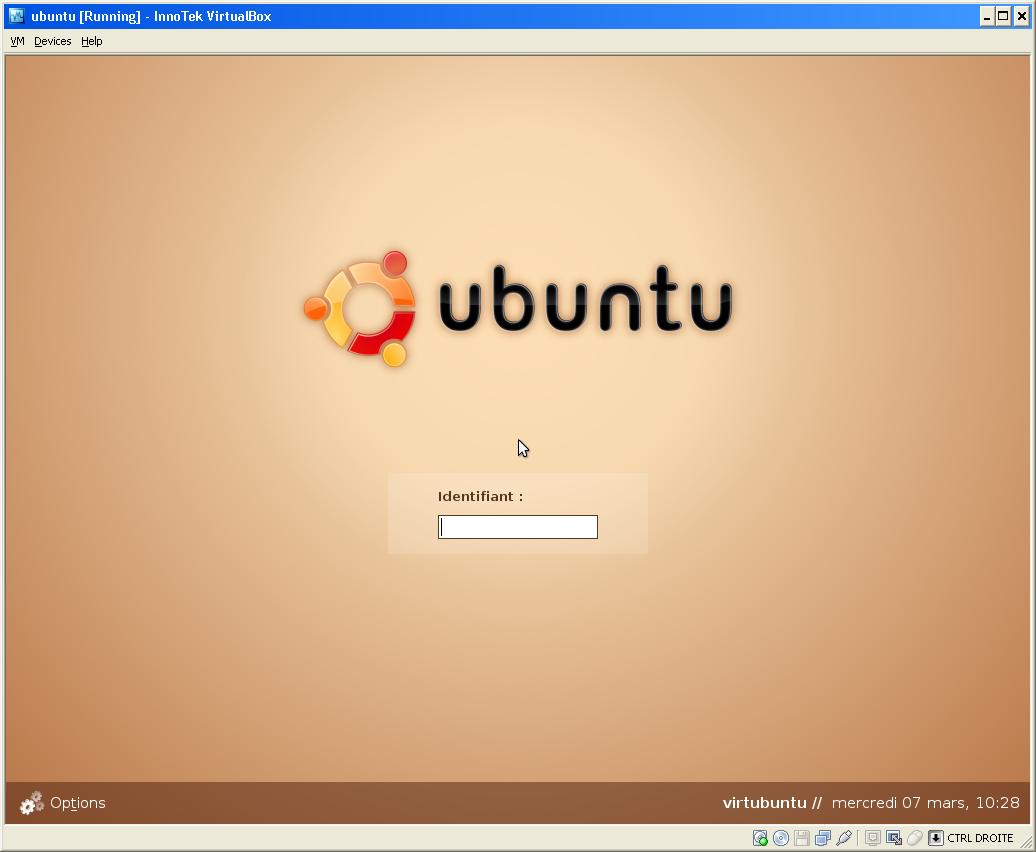Viewport: 1036px width, 852px height.
Task: Open the Devices menu
Action: coord(53,41)
